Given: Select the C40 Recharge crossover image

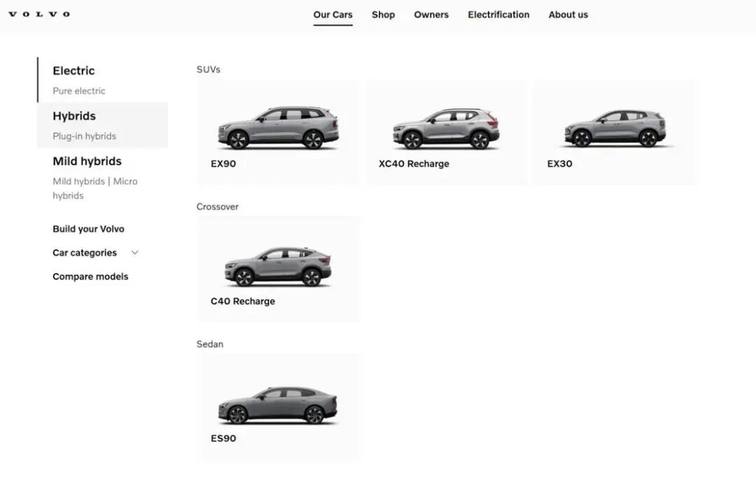Looking at the screenshot, I should (278, 266).
